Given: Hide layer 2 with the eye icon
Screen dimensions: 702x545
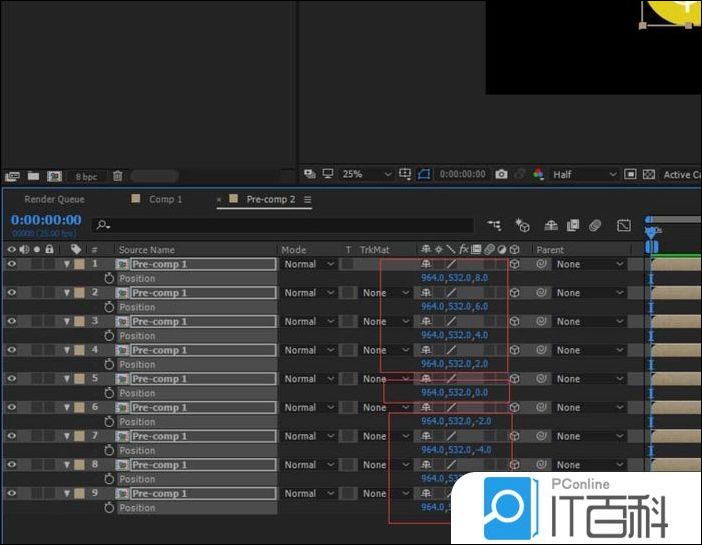Looking at the screenshot, I should 12,292.
